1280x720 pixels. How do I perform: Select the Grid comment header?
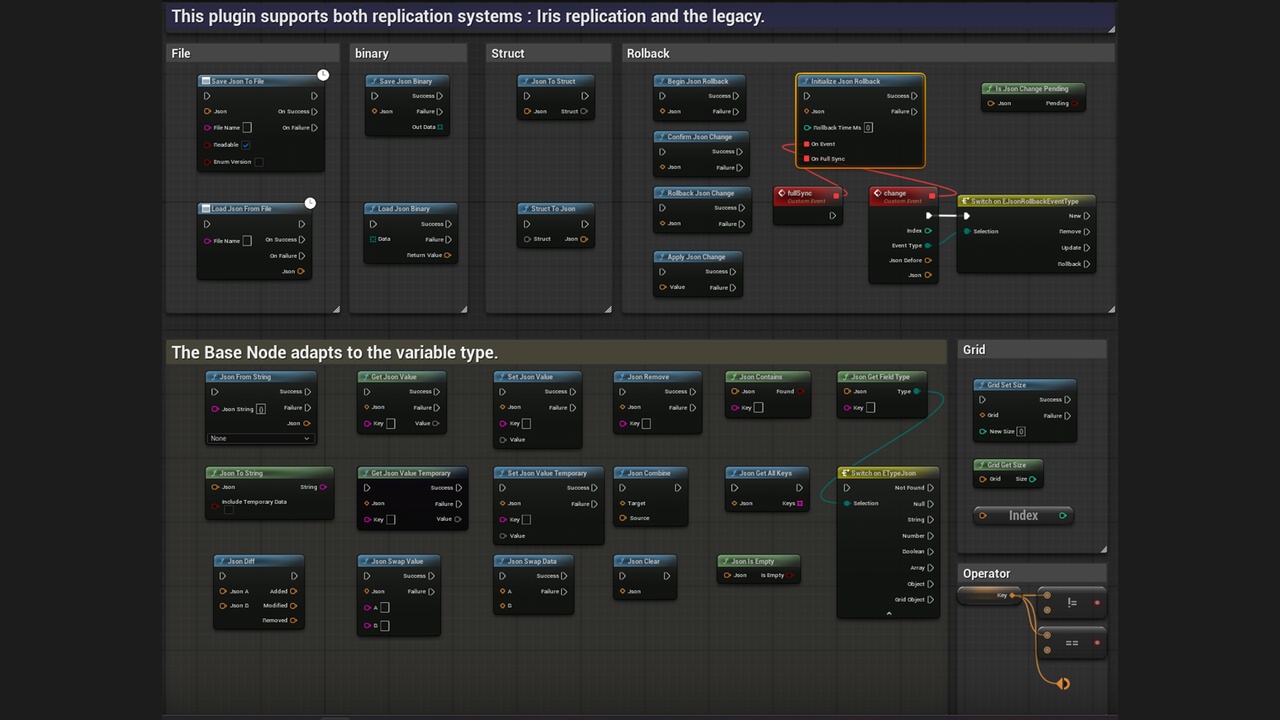tap(1032, 349)
